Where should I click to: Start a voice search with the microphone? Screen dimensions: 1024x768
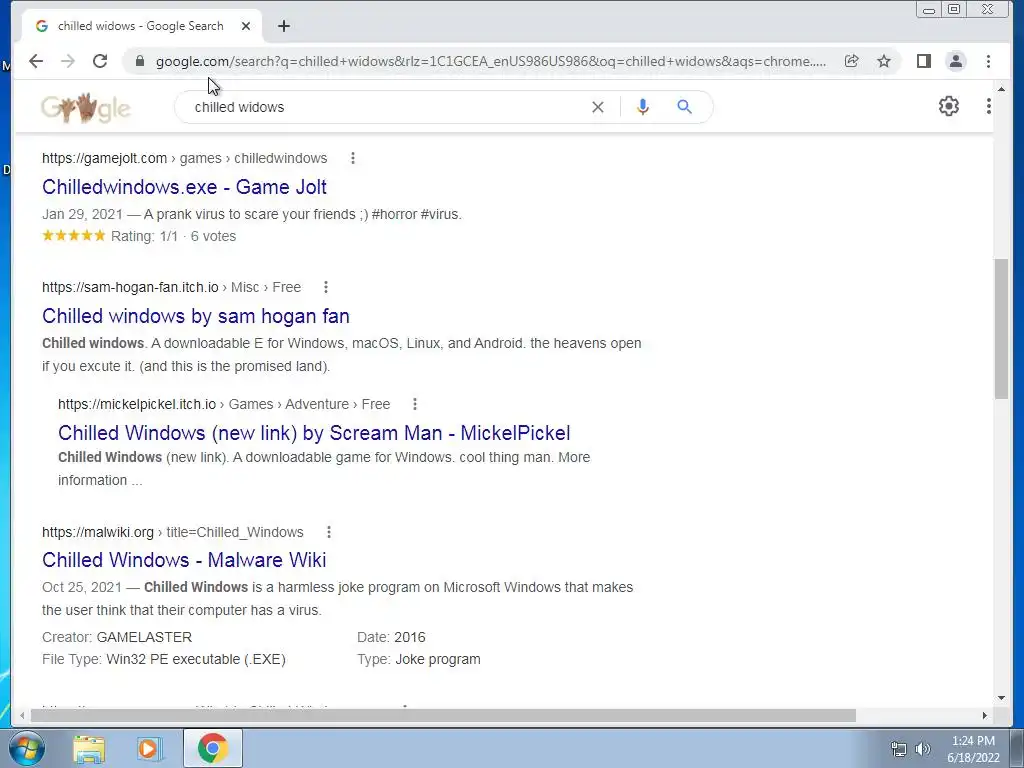click(x=643, y=107)
